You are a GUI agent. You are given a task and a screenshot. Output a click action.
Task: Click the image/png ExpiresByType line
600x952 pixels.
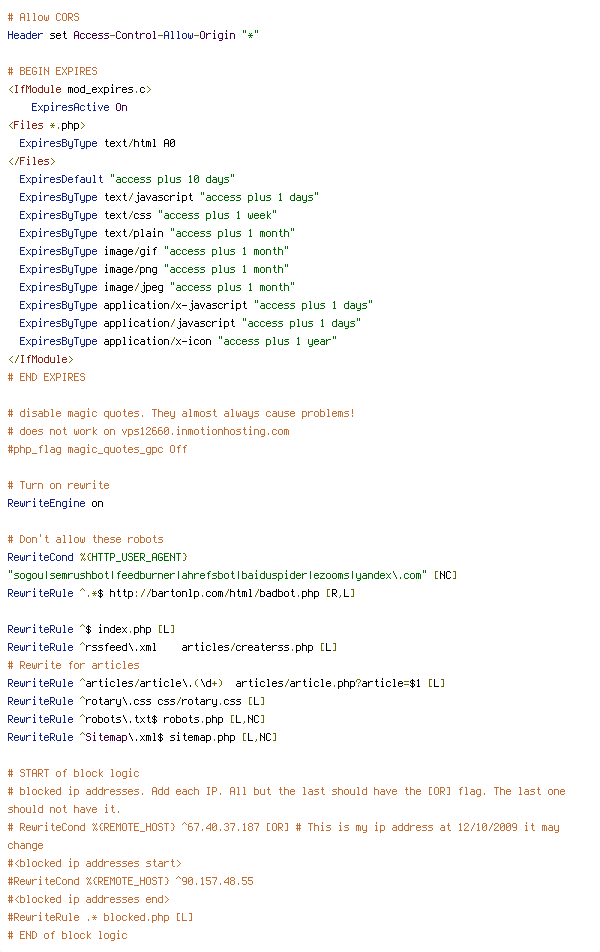[154, 269]
